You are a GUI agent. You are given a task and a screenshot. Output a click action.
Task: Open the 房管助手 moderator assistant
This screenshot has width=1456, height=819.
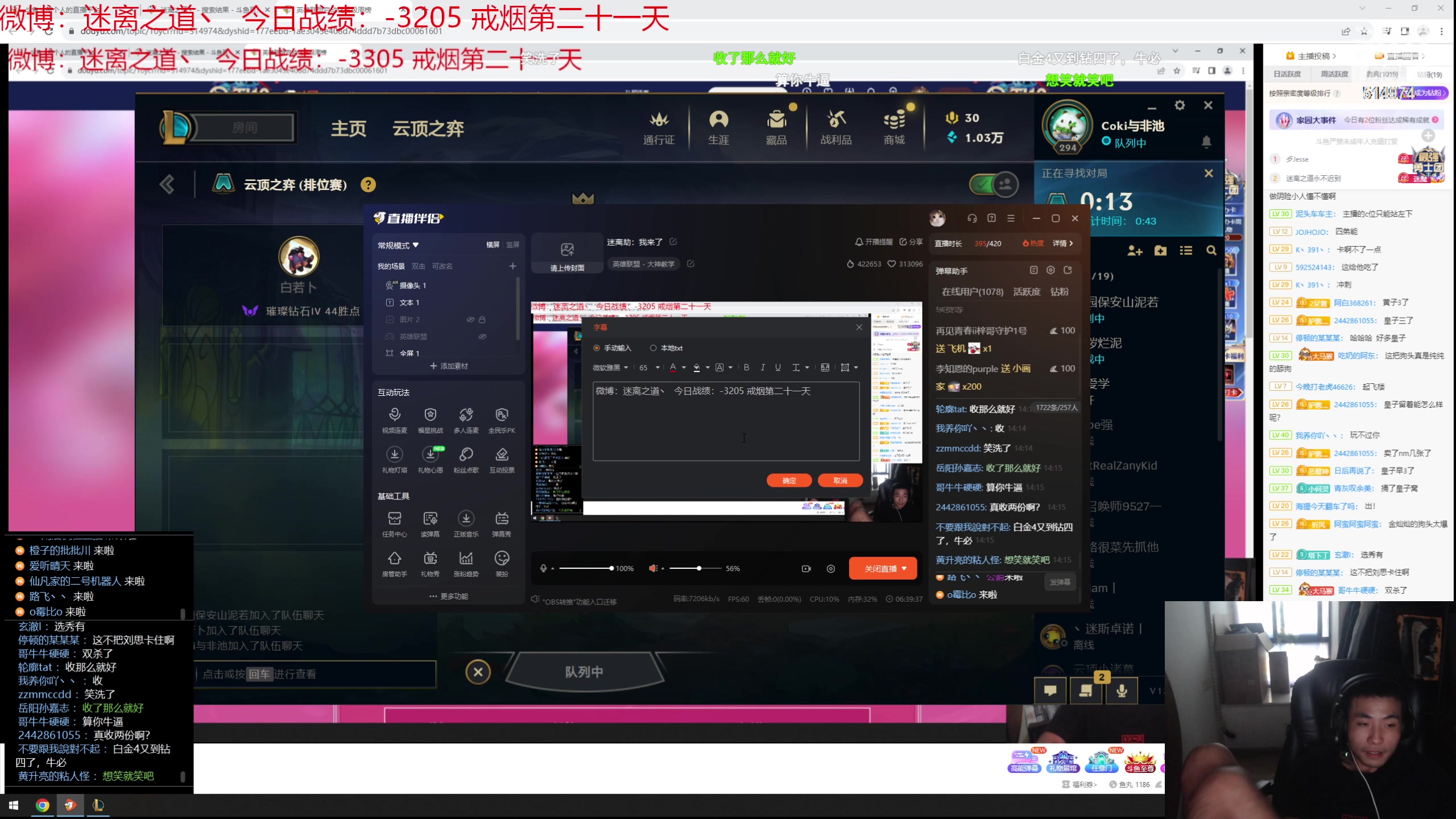point(395,563)
